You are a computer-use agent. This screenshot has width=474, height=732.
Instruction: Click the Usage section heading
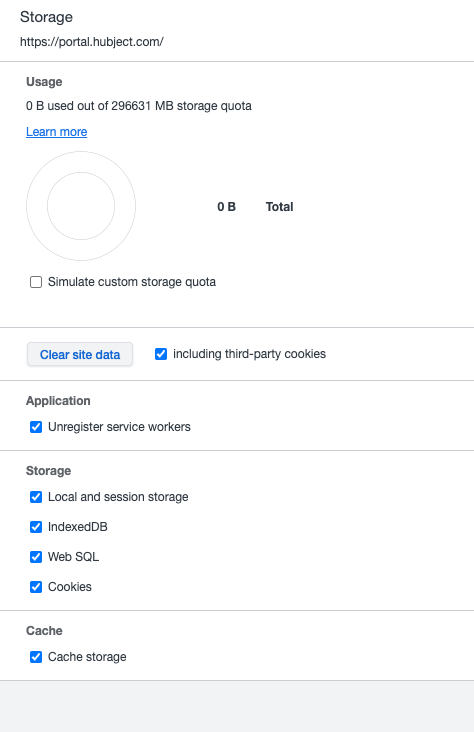pyautogui.click(x=44, y=82)
